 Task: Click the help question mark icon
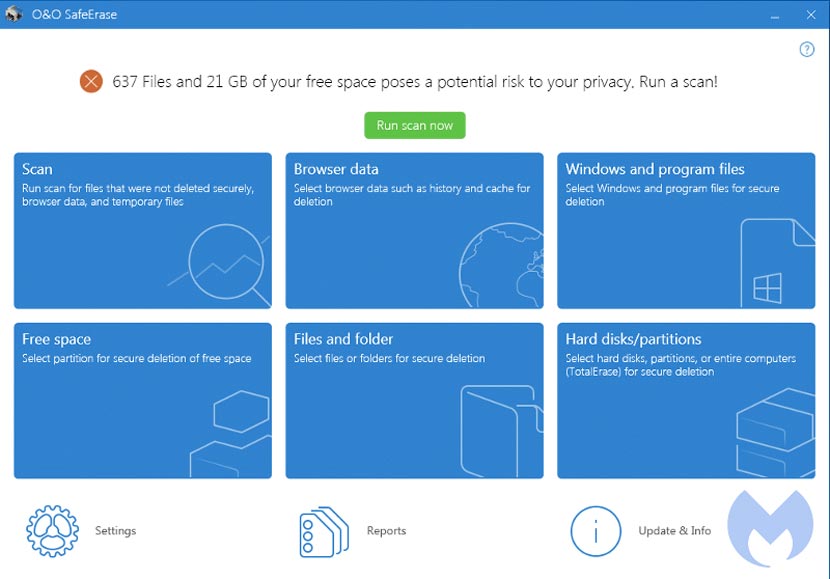coord(807,50)
